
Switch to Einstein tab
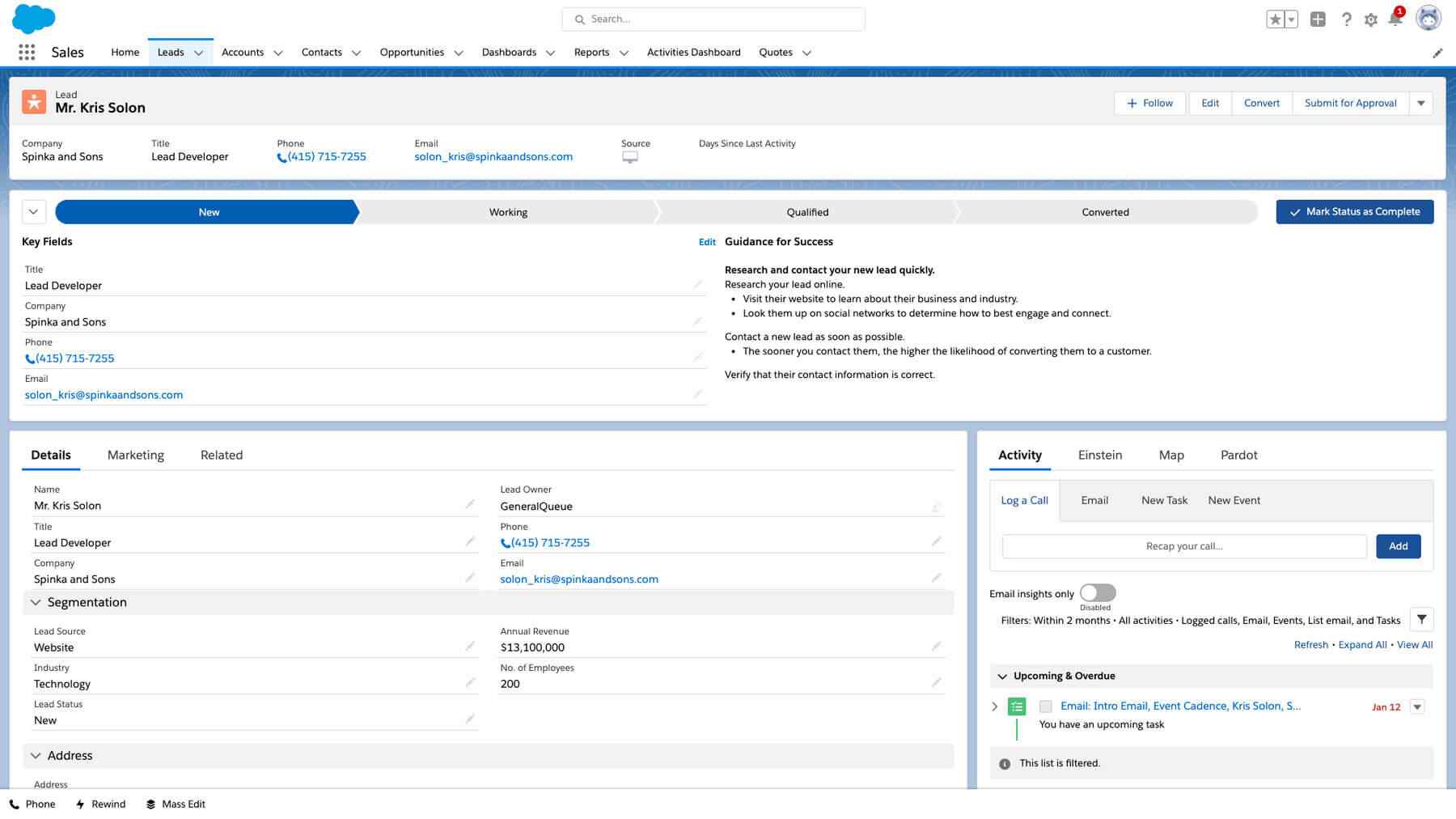(1100, 455)
